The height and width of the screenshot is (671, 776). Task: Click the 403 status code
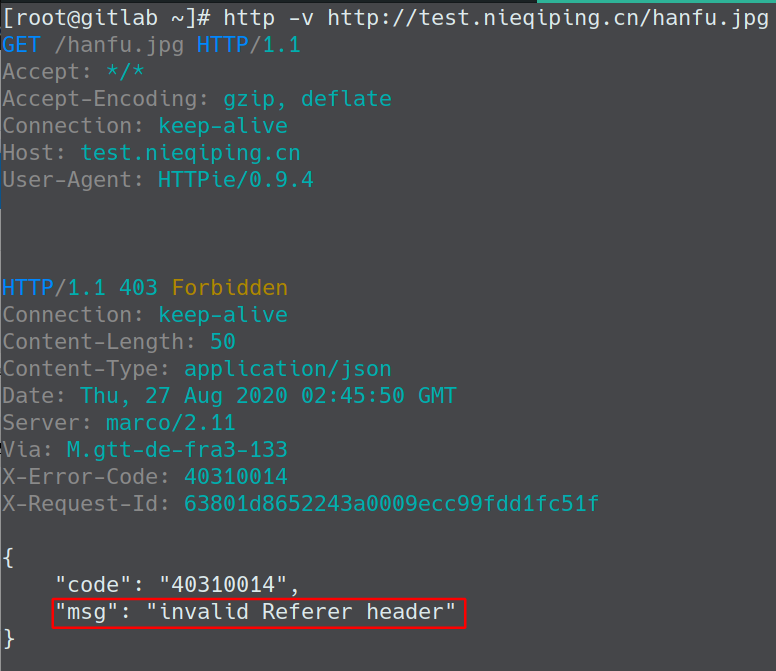[x=138, y=288]
